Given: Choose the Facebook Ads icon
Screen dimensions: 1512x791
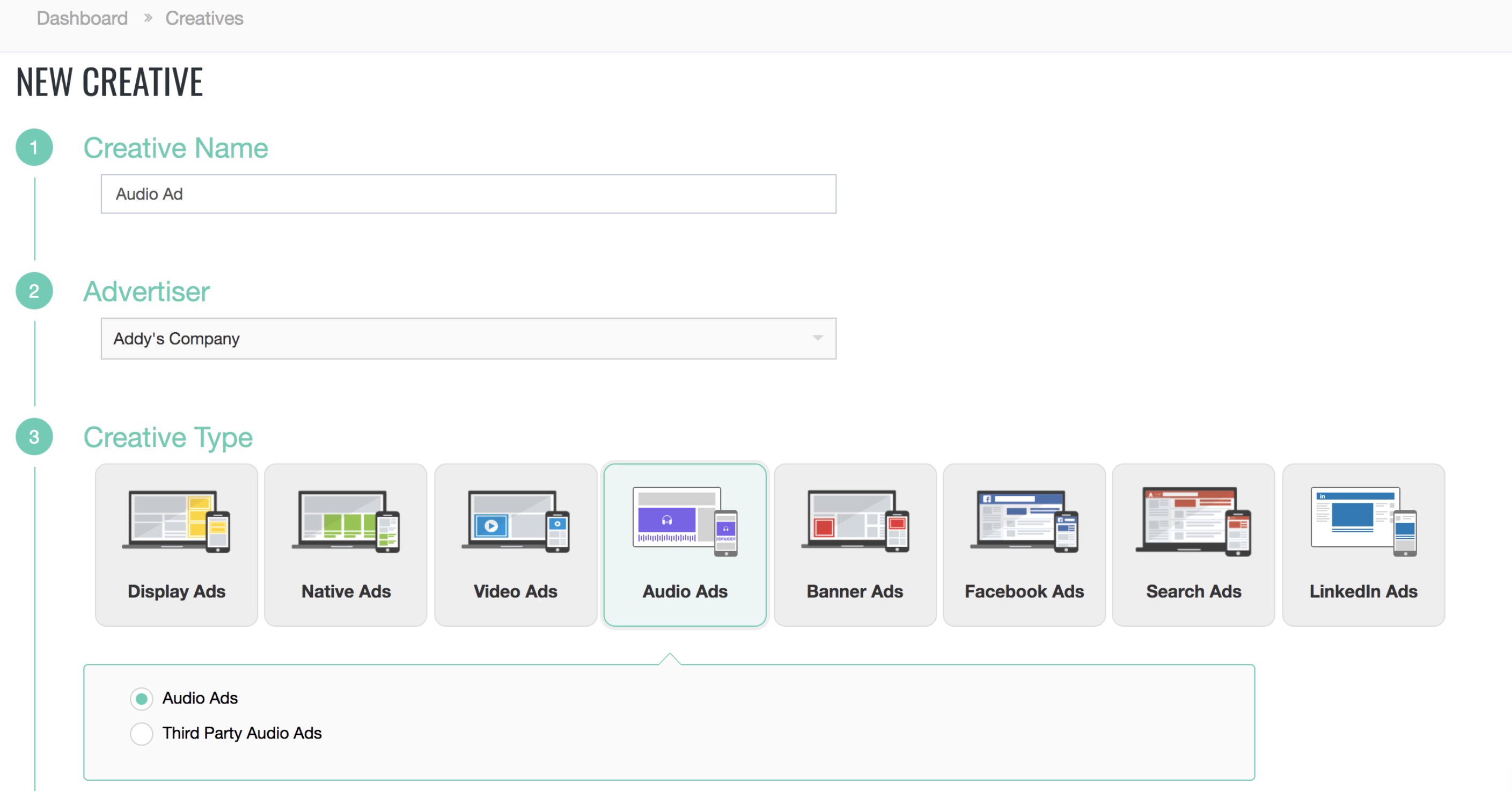Looking at the screenshot, I should [x=1024, y=521].
